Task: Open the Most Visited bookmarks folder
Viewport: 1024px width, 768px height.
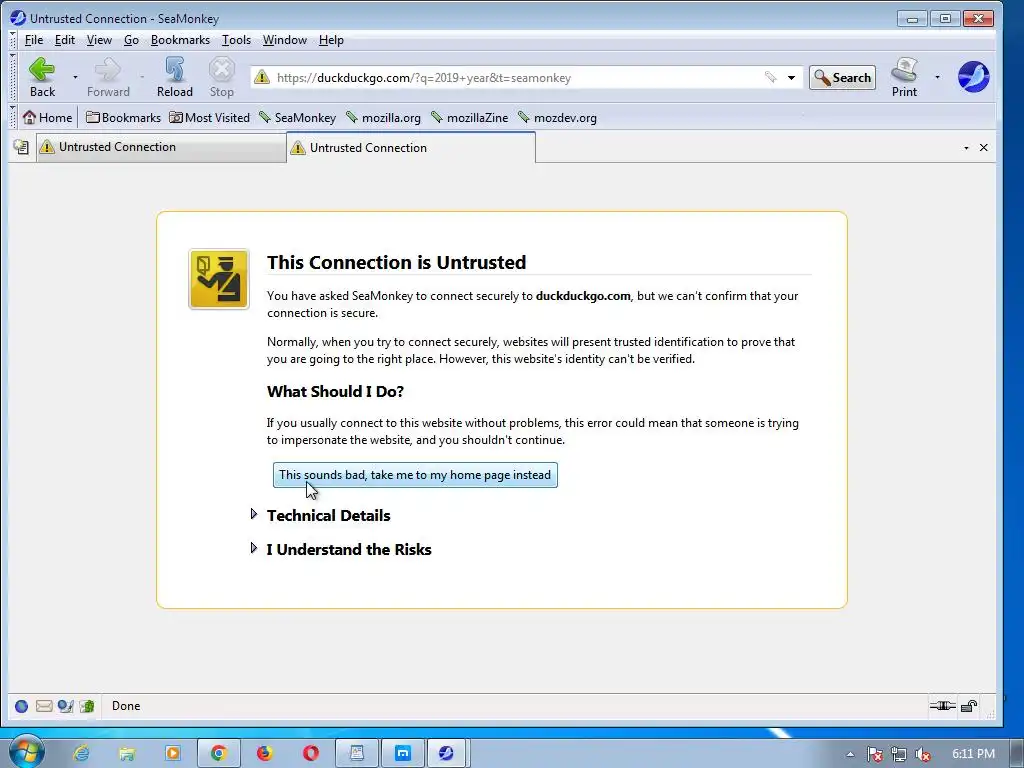Action: pyautogui.click(x=210, y=118)
